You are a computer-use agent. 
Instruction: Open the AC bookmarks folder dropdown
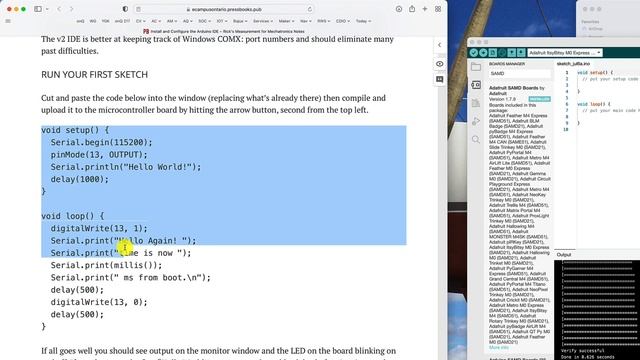click(156, 21)
